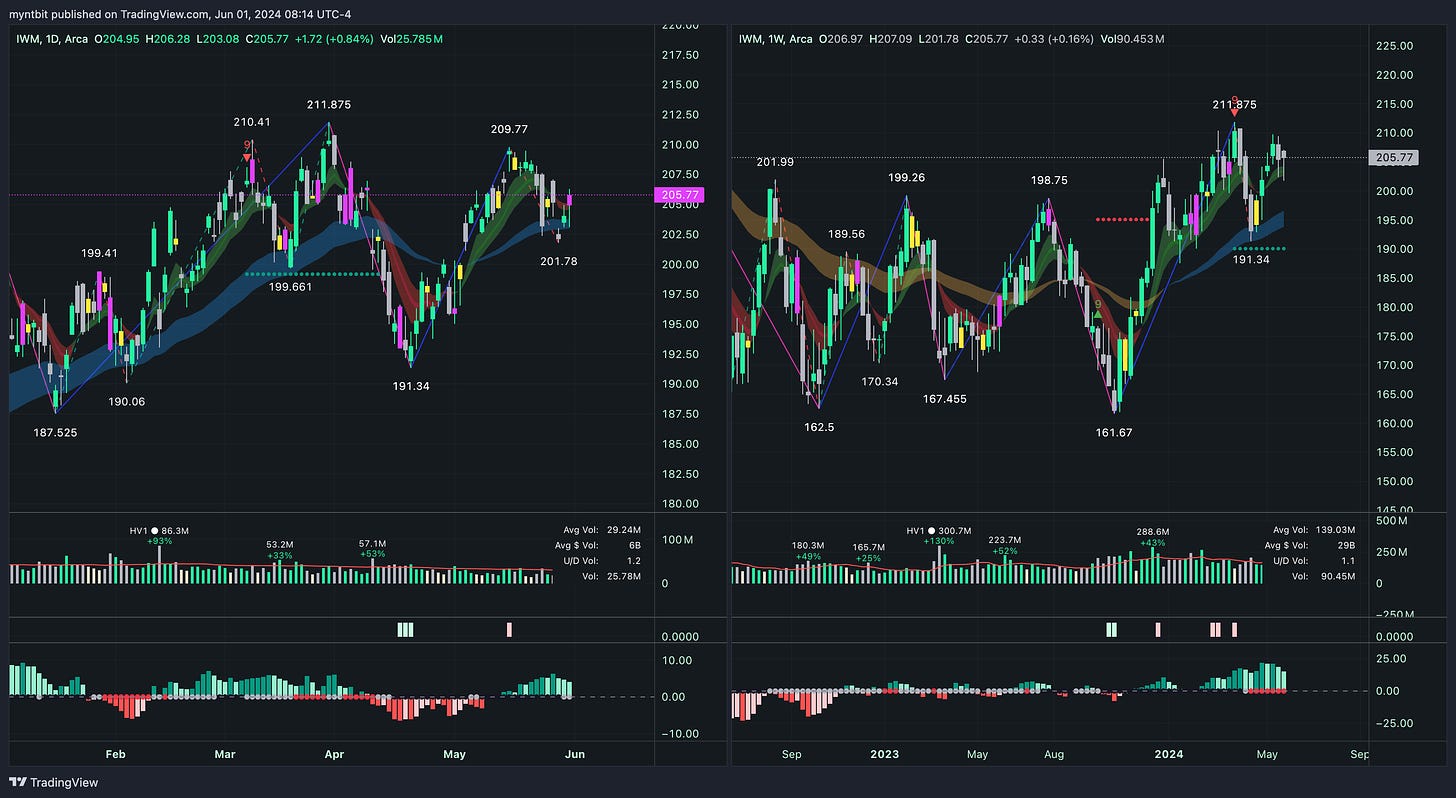1456x798 pixels.
Task: Select the 'IWM, 1W, Arca' symbol header
Action: coord(774,39)
